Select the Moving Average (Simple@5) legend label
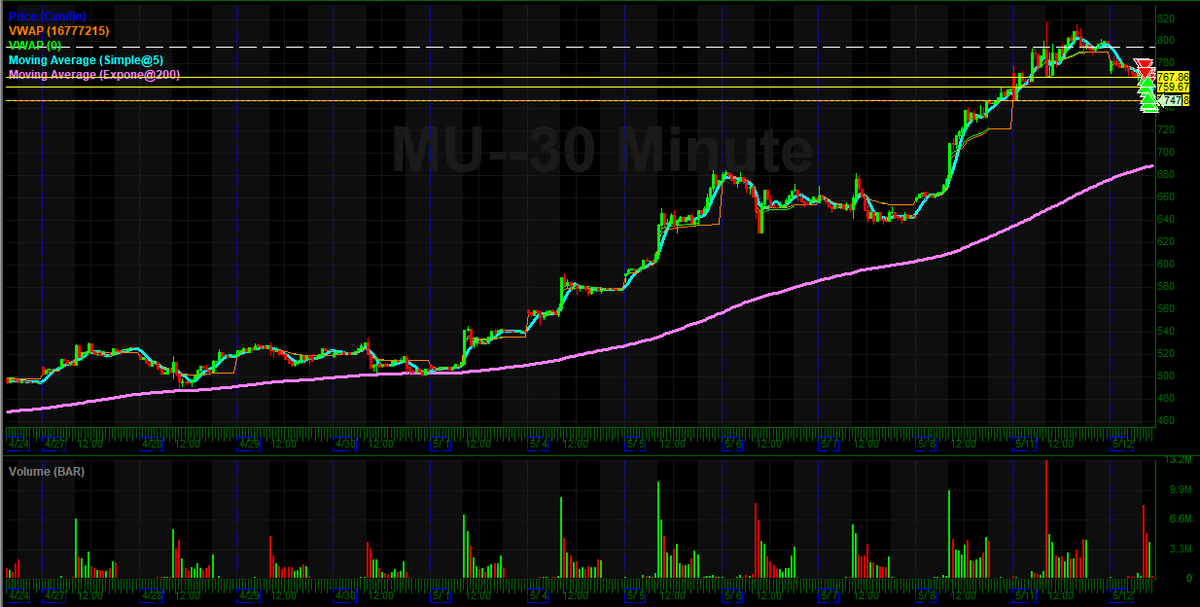This screenshot has height=607, width=1200. pyautogui.click(x=86, y=60)
